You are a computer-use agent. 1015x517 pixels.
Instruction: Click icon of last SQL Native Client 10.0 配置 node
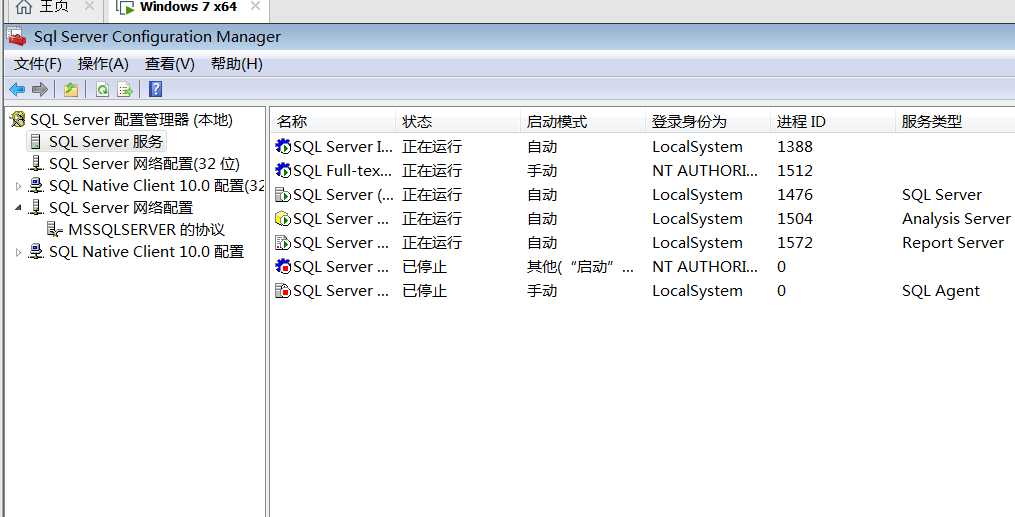36,252
